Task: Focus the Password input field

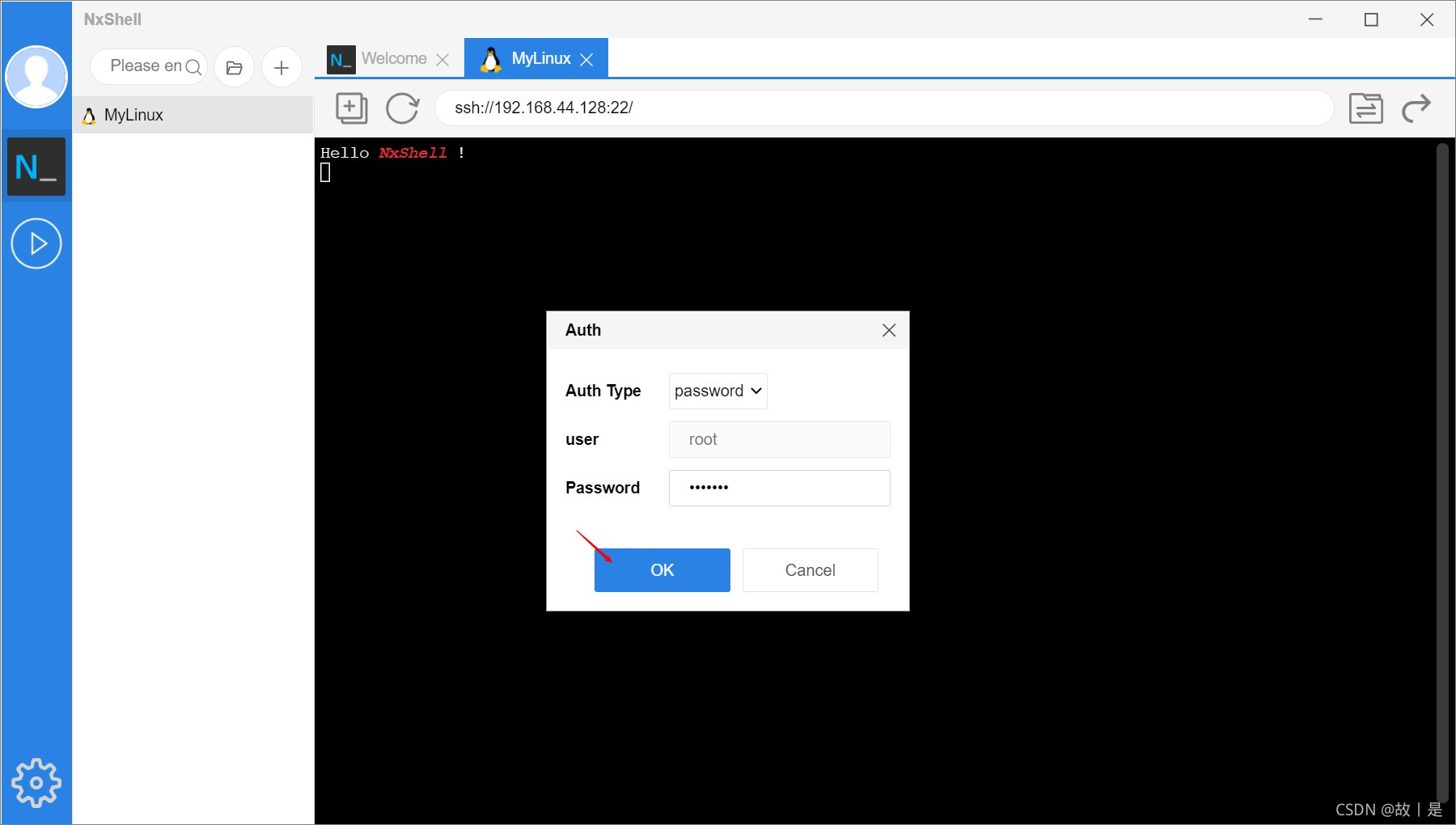Action: pyautogui.click(x=780, y=488)
